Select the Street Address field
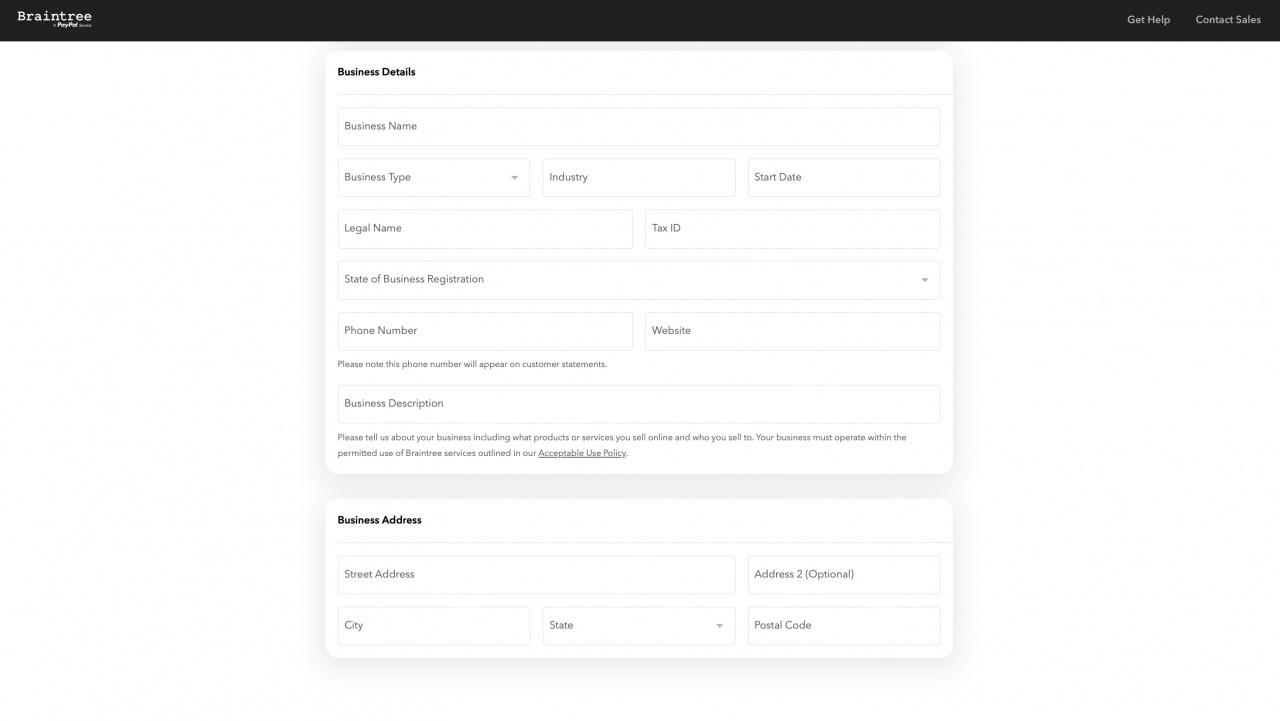Image resolution: width=1280 pixels, height=721 pixels. (x=536, y=574)
